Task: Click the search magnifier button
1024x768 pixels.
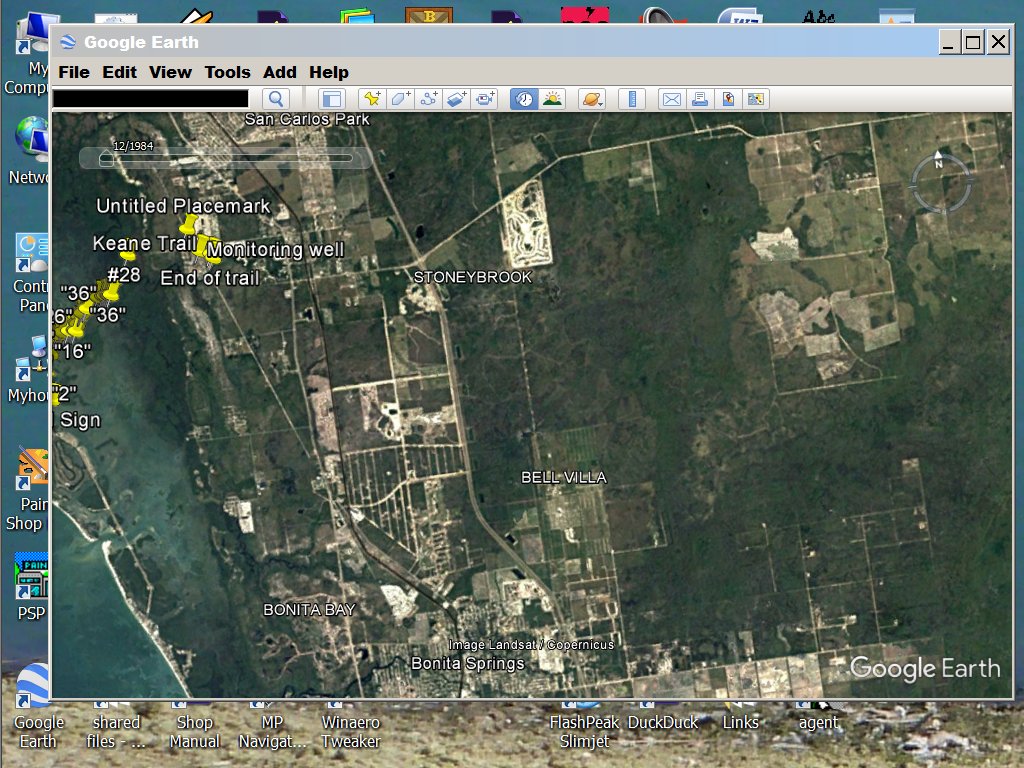Action: tap(276, 98)
